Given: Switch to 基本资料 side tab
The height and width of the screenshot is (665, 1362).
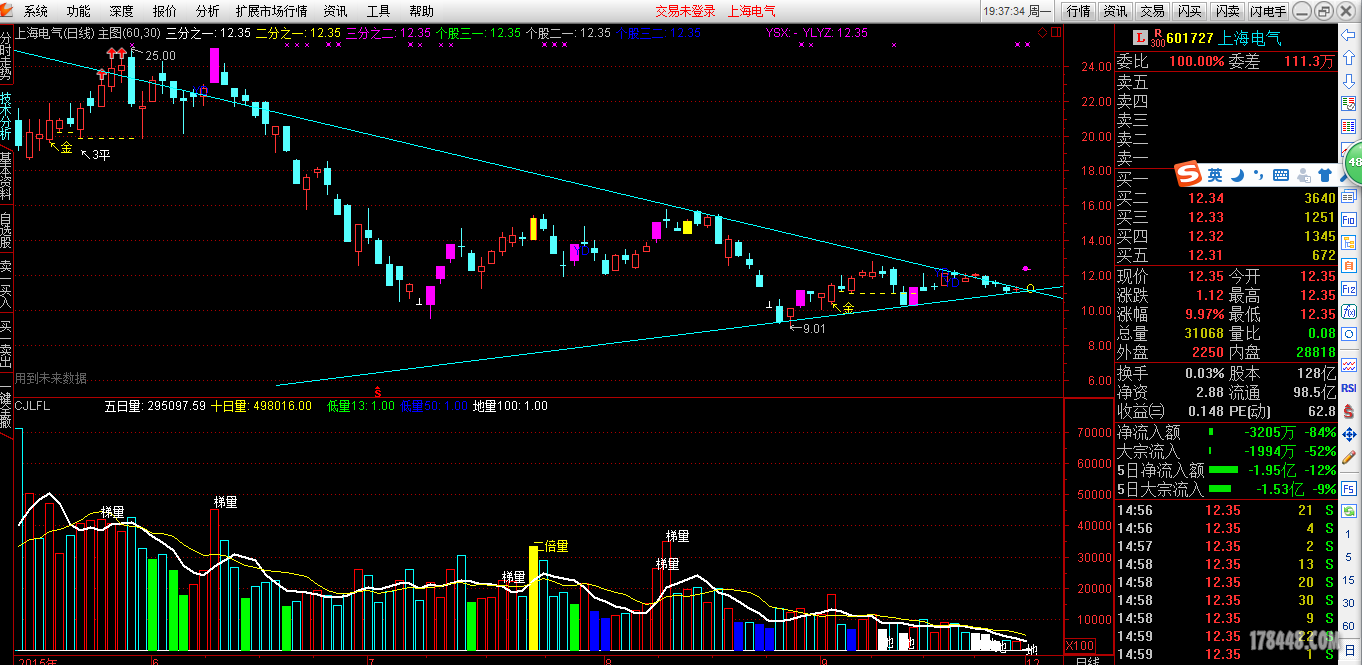Looking at the screenshot, I should click(x=6, y=177).
